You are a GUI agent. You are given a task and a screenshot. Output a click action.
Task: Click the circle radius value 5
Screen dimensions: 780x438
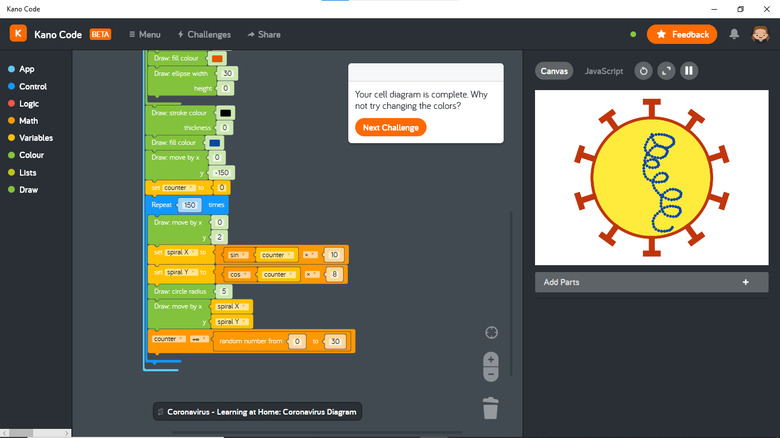(224, 292)
